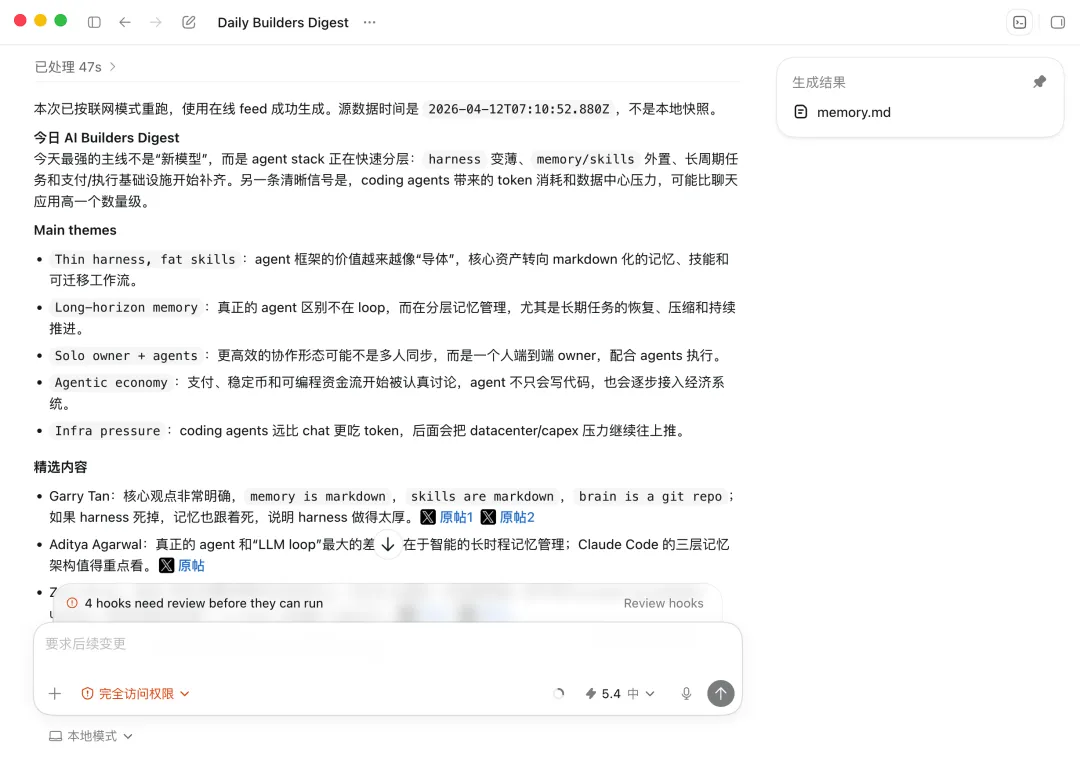Go forward with the right arrow
Image resolution: width=1080 pixels, height=757 pixels.
(156, 22)
